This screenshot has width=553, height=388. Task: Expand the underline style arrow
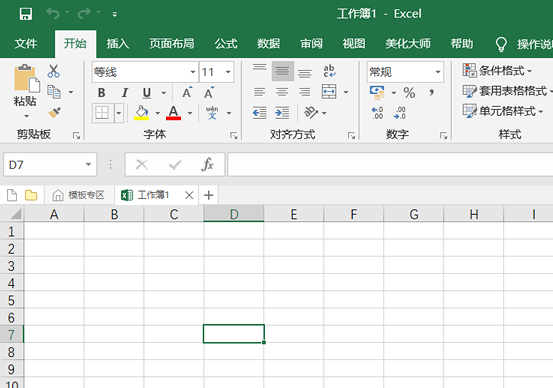[x=164, y=93]
